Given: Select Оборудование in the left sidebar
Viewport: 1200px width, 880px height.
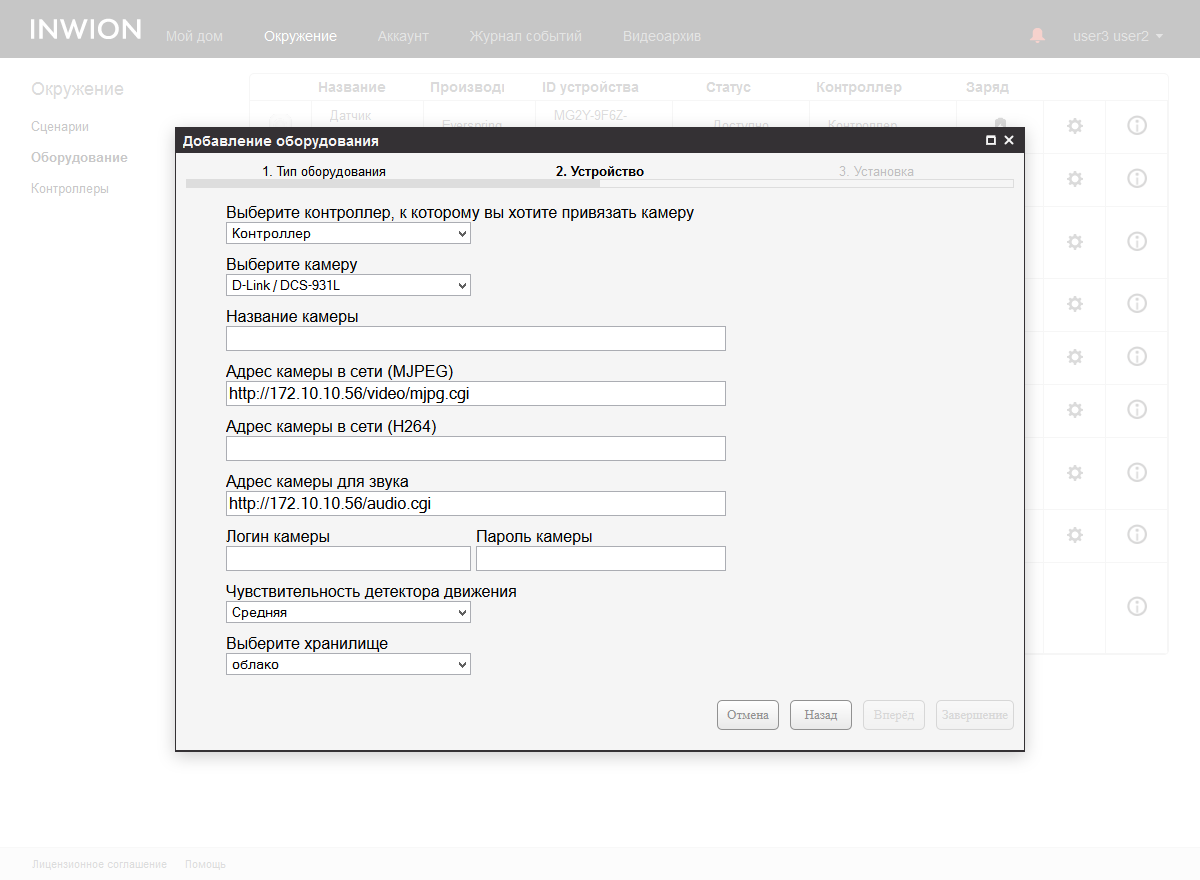Looking at the screenshot, I should tap(79, 158).
